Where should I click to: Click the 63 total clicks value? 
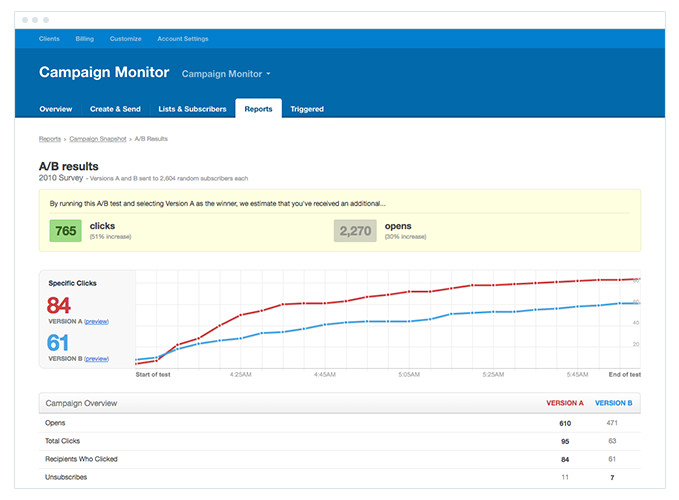pos(612,441)
